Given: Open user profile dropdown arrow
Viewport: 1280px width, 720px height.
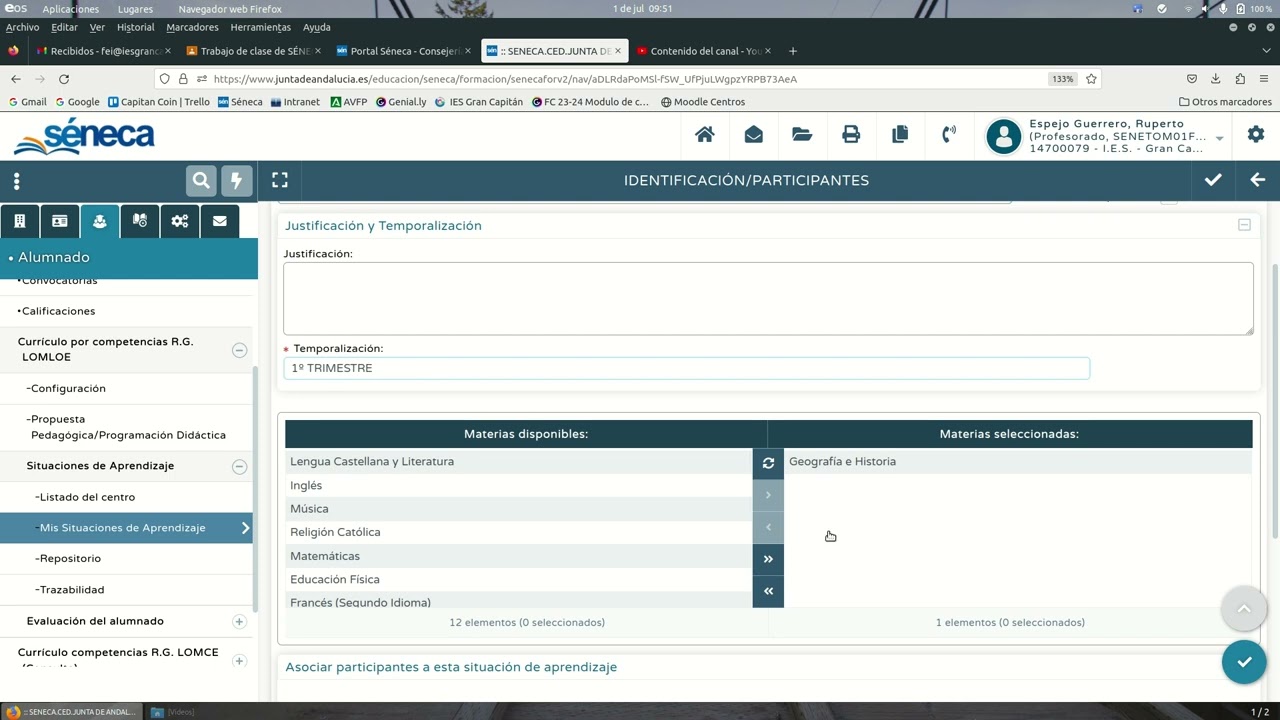Looking at the screenshot, I should click(x=1219, y=138).
